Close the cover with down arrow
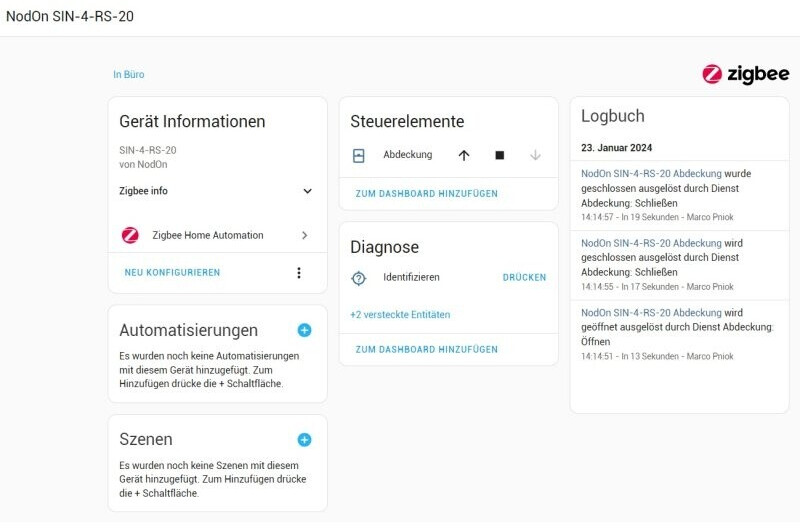800x528 pixels. (535, 155)
